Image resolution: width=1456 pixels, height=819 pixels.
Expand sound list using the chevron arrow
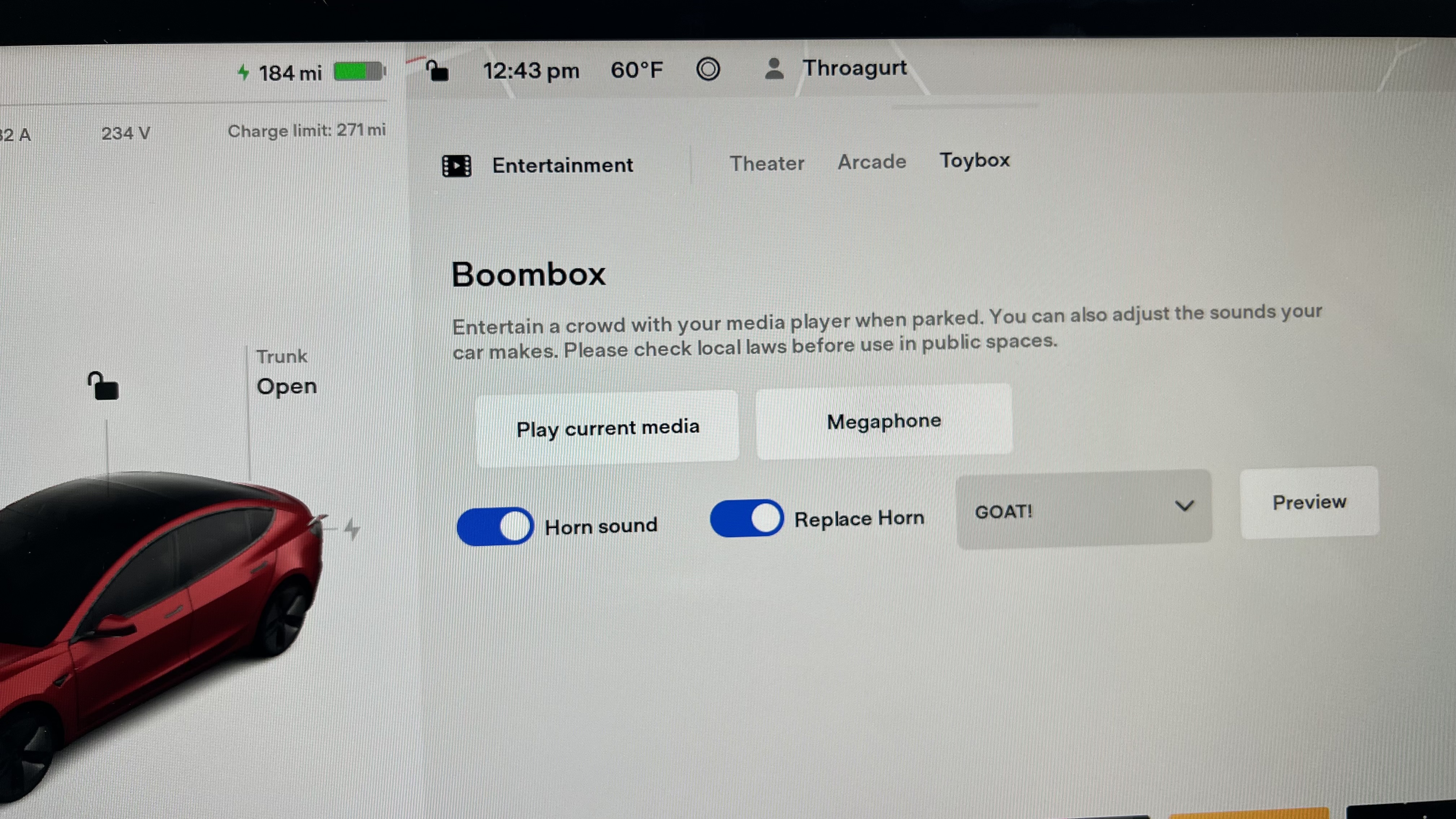(x=1184, y=505)
